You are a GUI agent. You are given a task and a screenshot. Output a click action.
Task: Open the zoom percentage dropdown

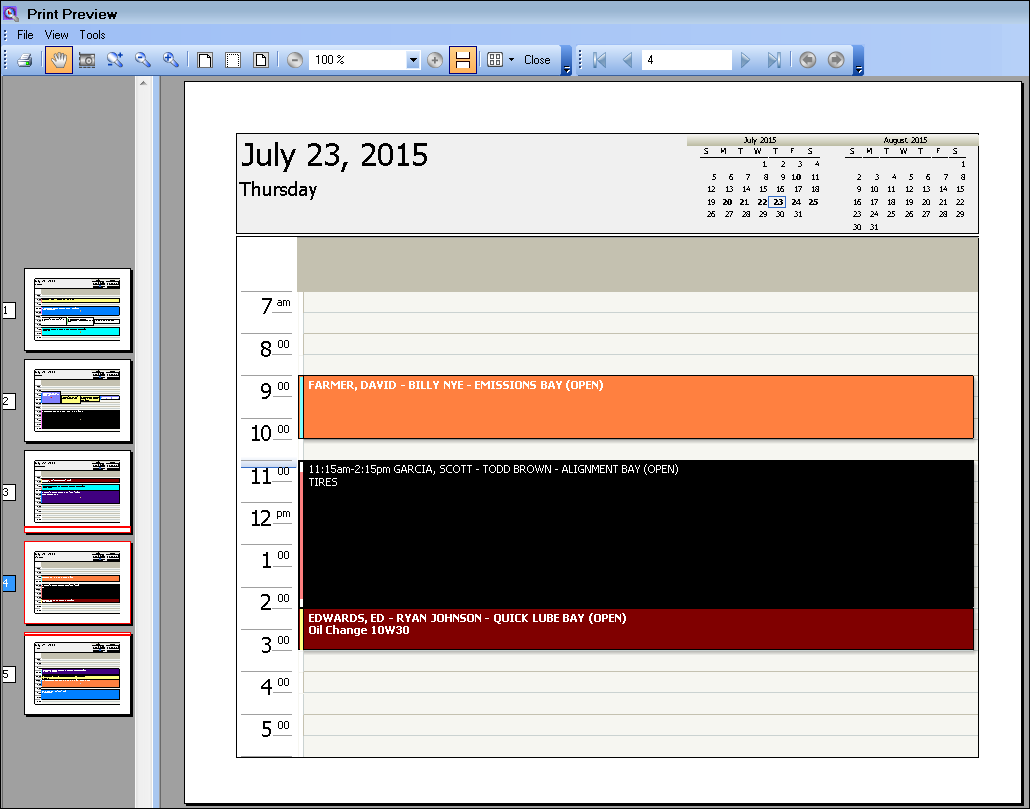(414, 60)
